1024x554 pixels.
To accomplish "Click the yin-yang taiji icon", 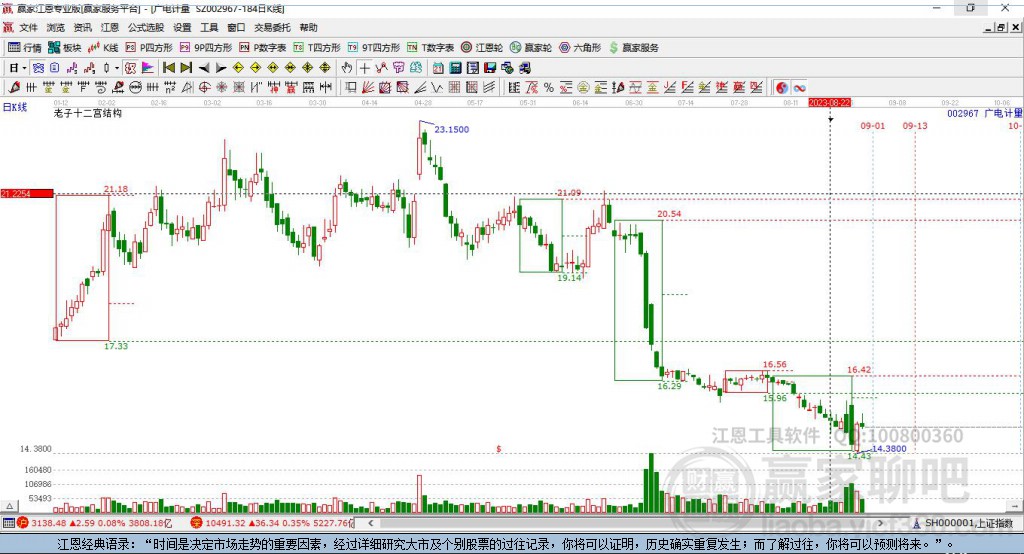I will point(782,88).
